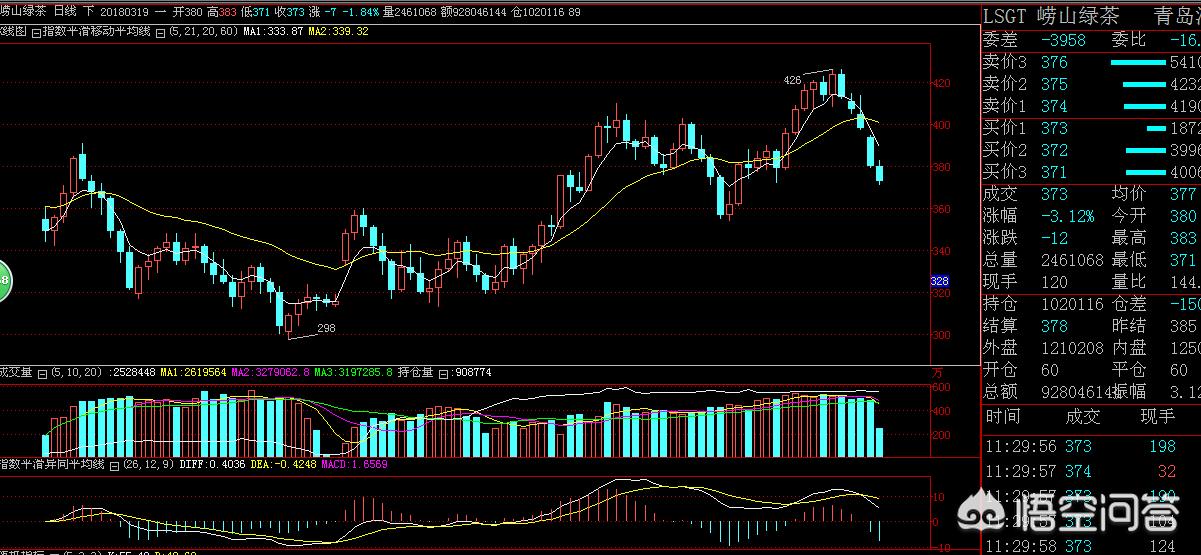Image resolution: width=1201 pixels, height=555 pixels.
Task: Collapse the 指数平滑异同平均线 MACD box
Action: [114, 465]
